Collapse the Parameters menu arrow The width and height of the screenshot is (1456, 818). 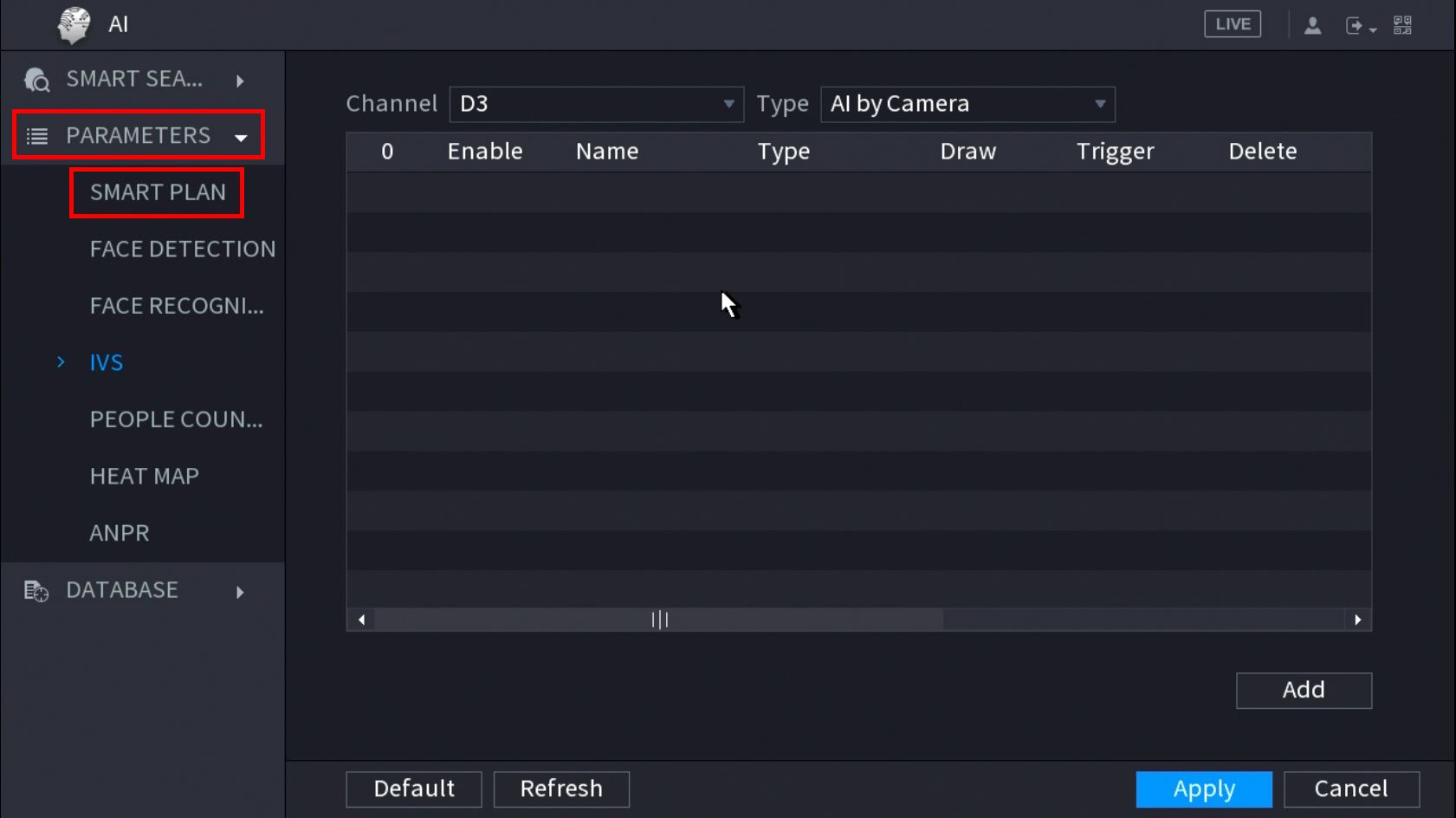[x=241, y=137]
